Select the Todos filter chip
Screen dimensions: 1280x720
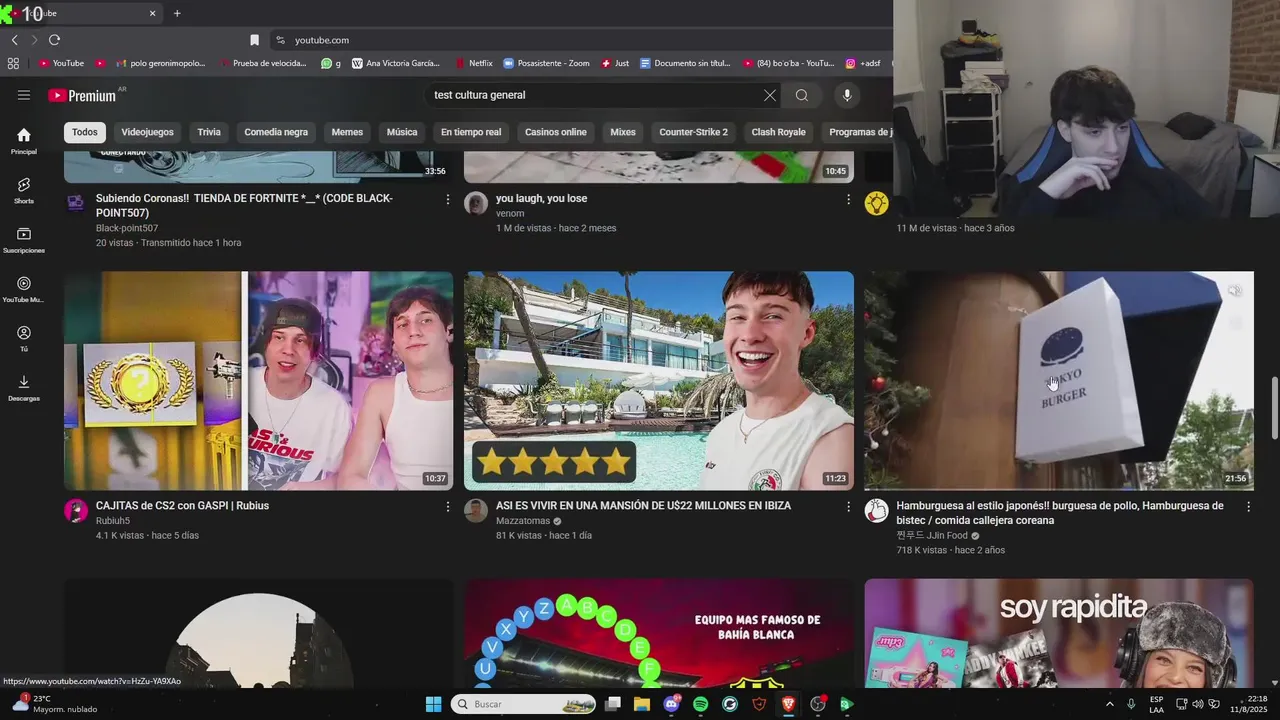85,132
